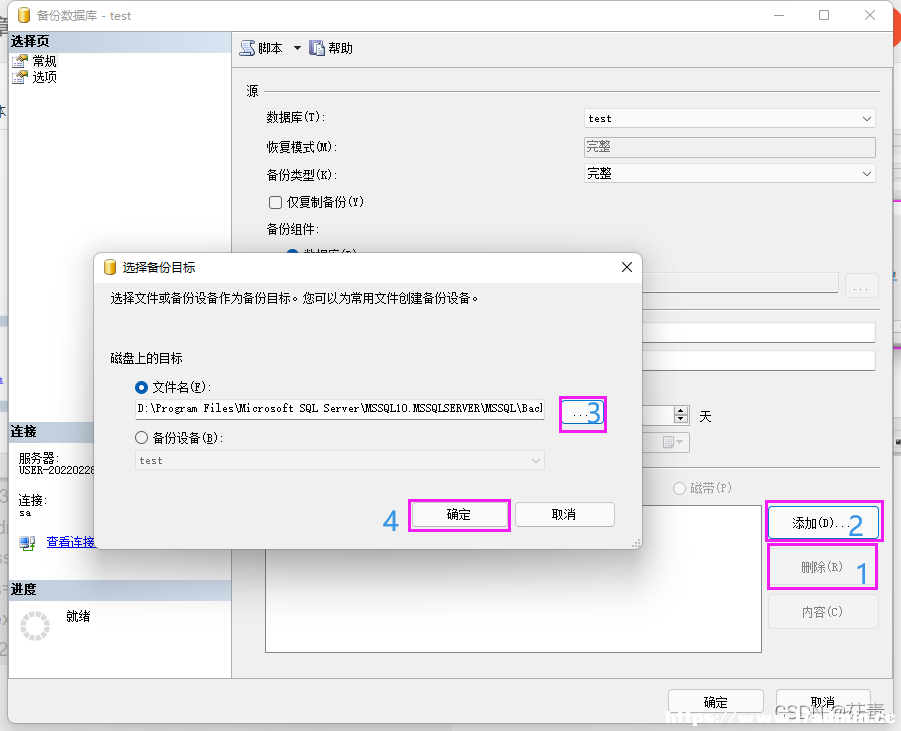The height and width of the screenshot is (731, 901).
Task: Select the Tape (磁带) radio button
Action: [x=679, y=488]
